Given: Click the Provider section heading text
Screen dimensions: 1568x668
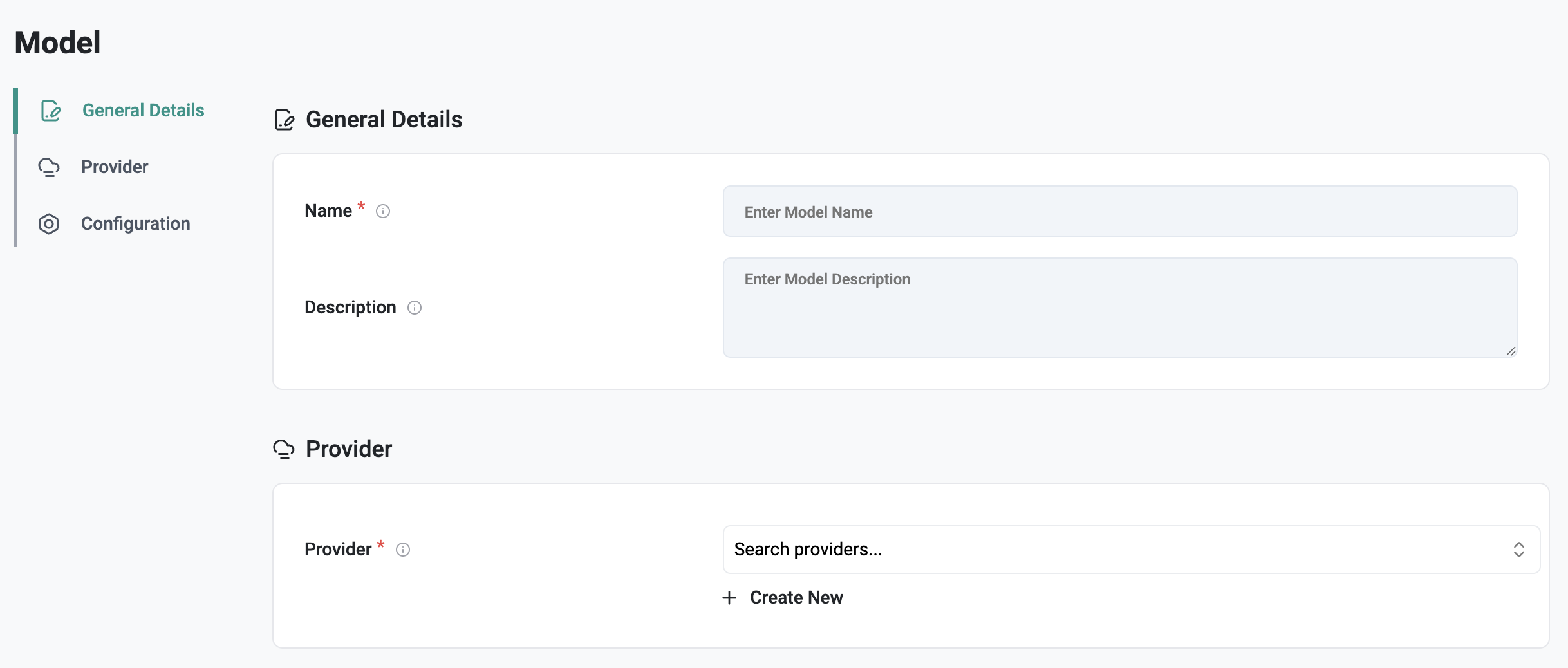Looking at the screenshot, I should point(348,449).
